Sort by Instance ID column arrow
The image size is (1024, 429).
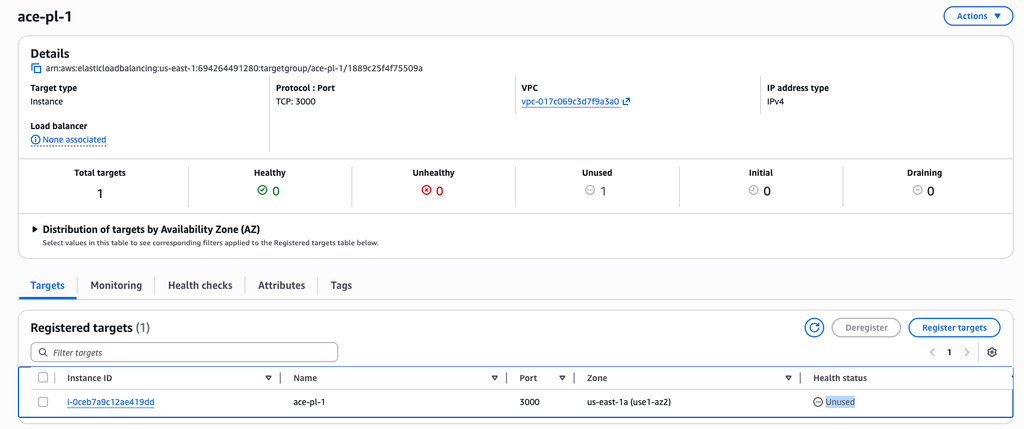click(x=268, y=378)
